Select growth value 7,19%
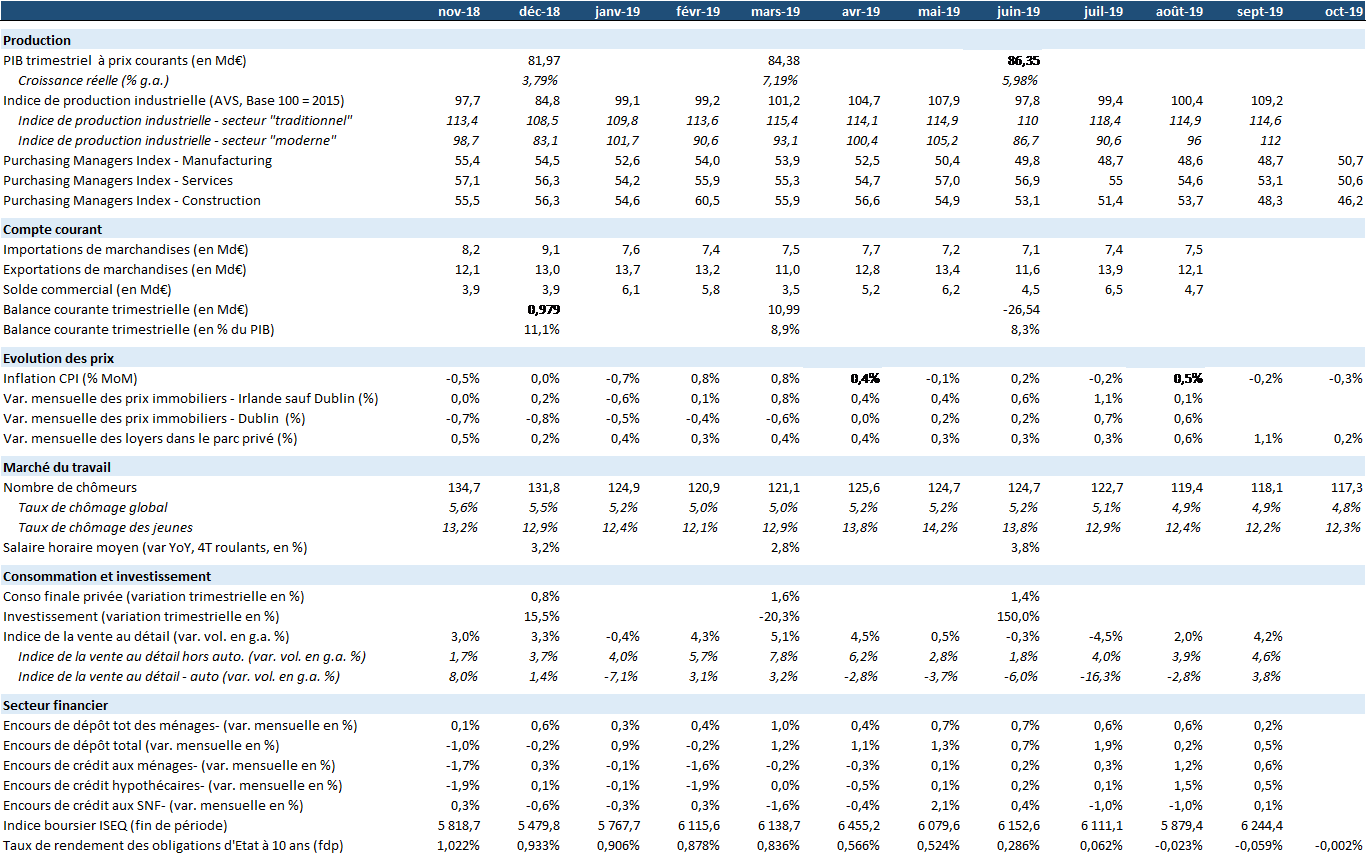This screenshot has height=856, width=1367. pyautogui.click(x=781, y=80)
